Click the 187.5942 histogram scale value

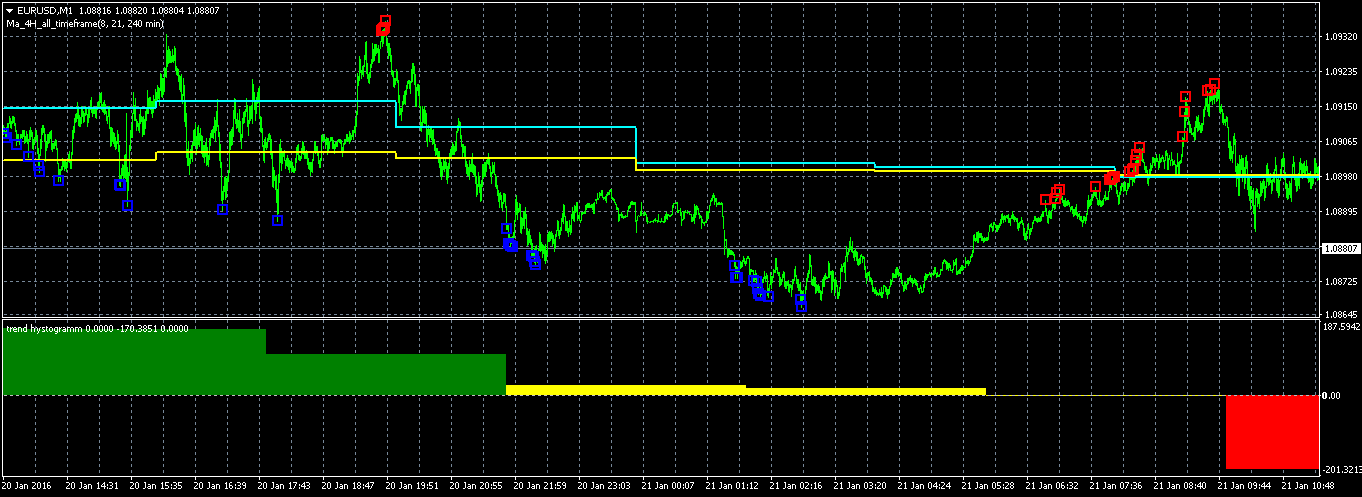[x=1341, y=326]
